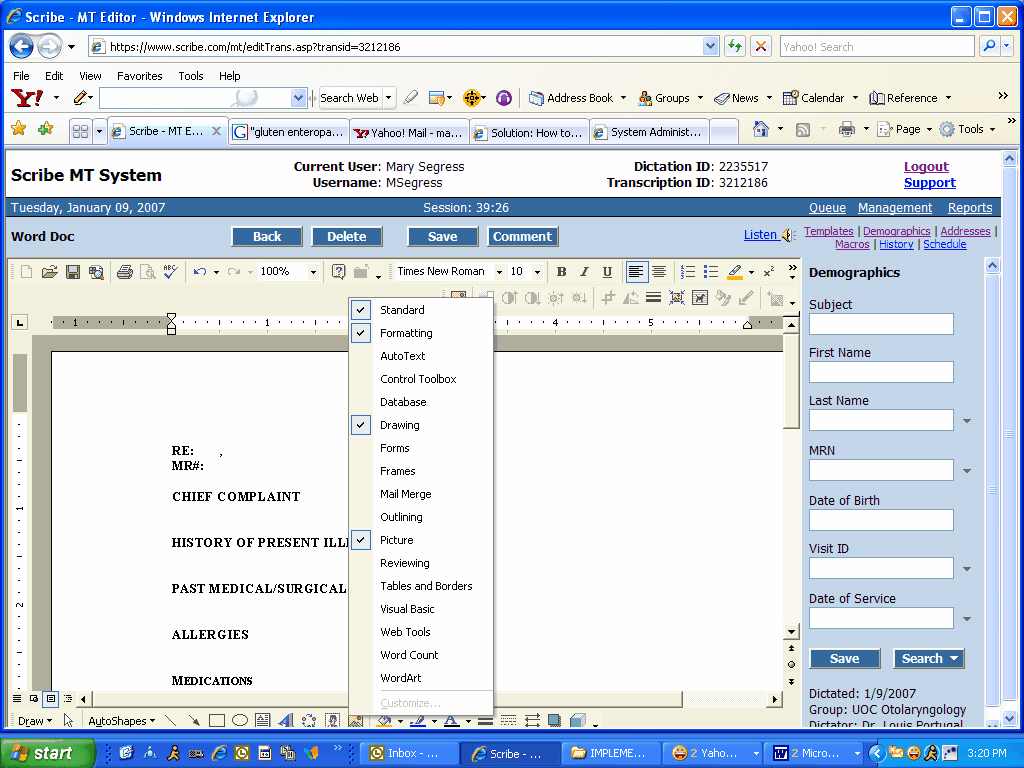Expand the Draw menu
This screenshot has width=1024, height=768.
(x=35, y=721)
